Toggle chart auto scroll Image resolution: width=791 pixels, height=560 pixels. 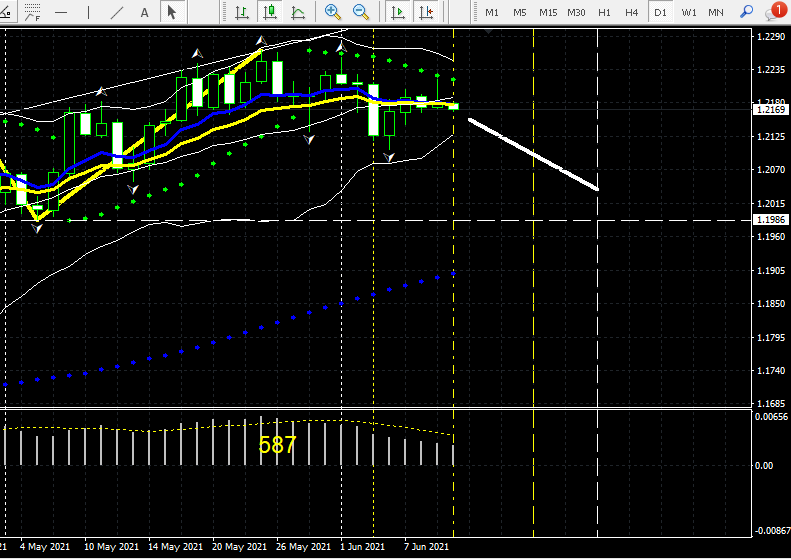(398, 12)
